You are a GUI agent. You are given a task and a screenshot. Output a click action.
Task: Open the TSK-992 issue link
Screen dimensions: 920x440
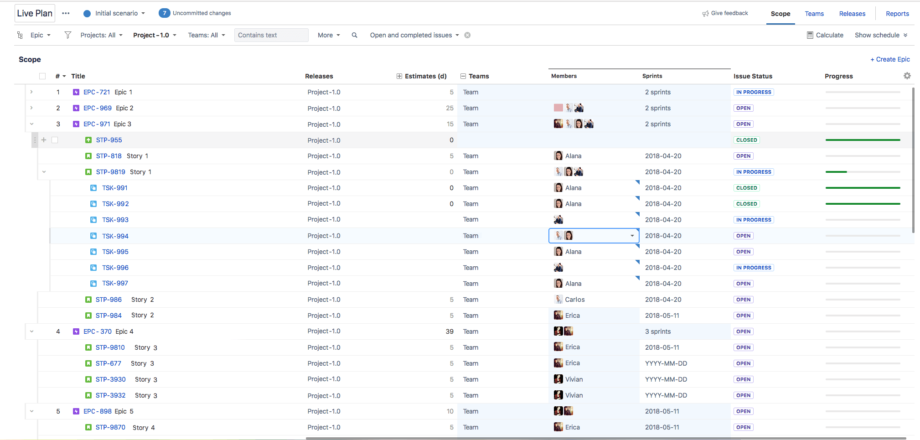pyautogui.click(x=116, y=204)
